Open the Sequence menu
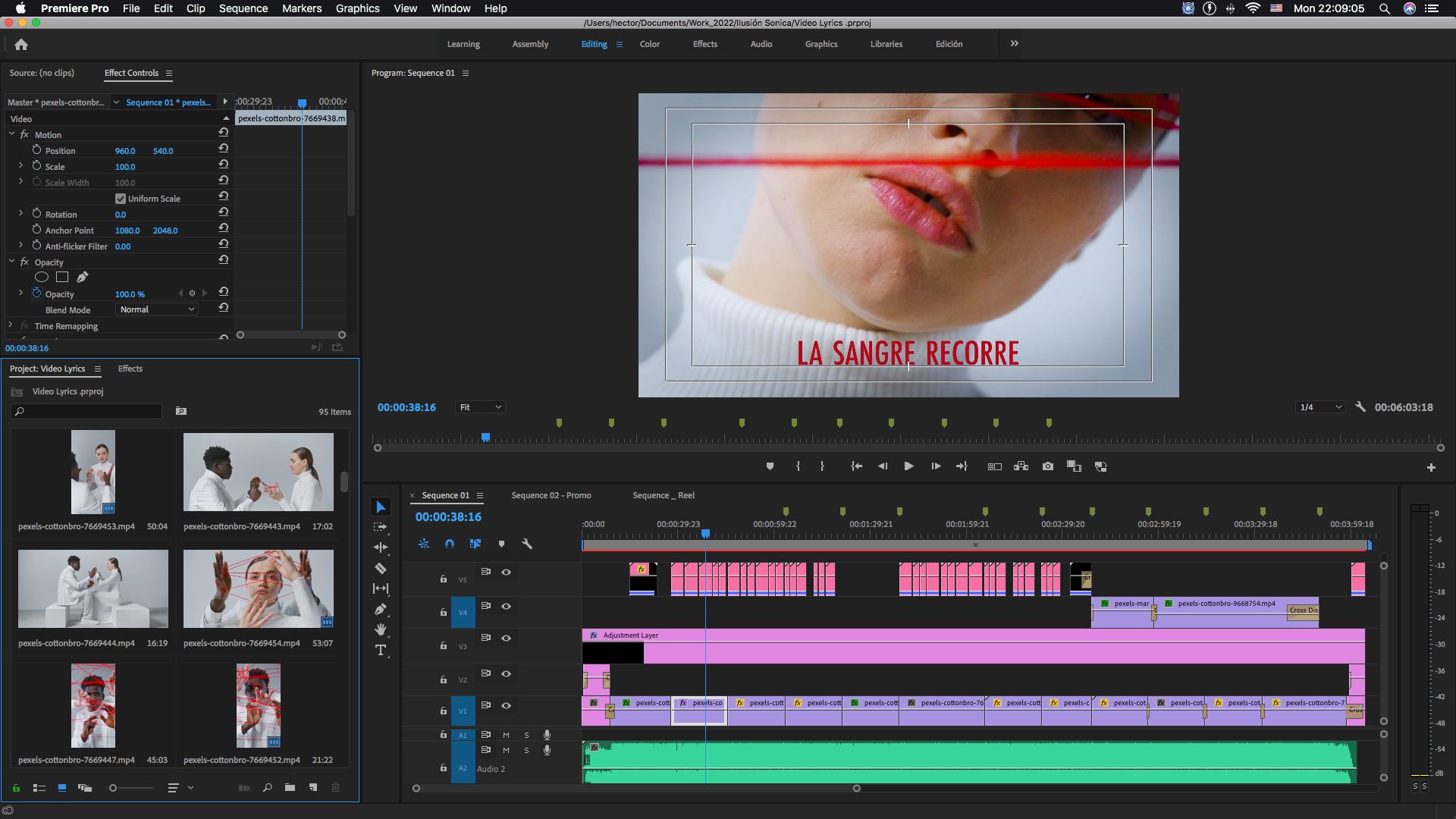 tap(243, 8)
